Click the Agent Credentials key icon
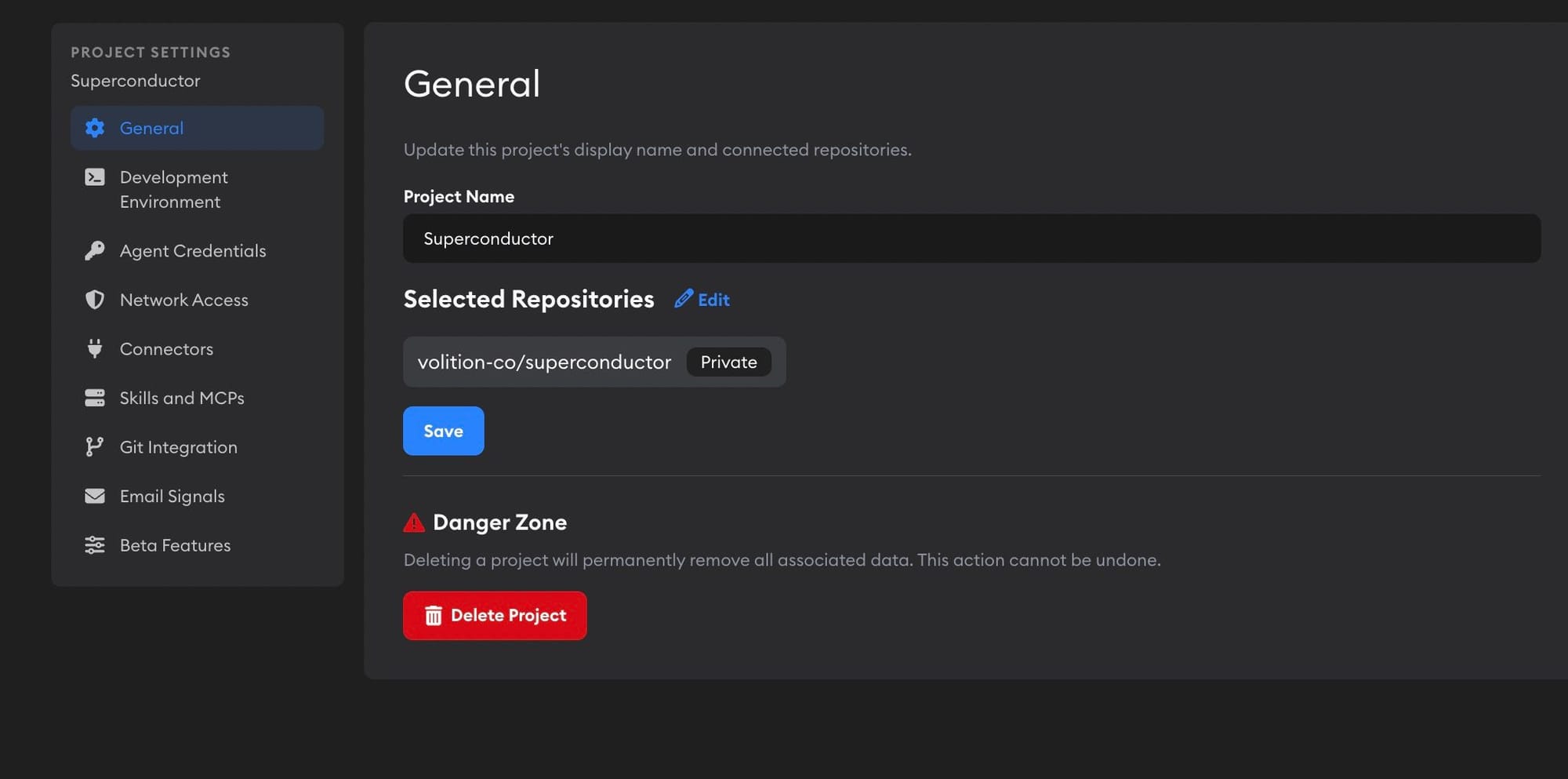This screenshot has height=779, width=1568. (x=95, y=251)
